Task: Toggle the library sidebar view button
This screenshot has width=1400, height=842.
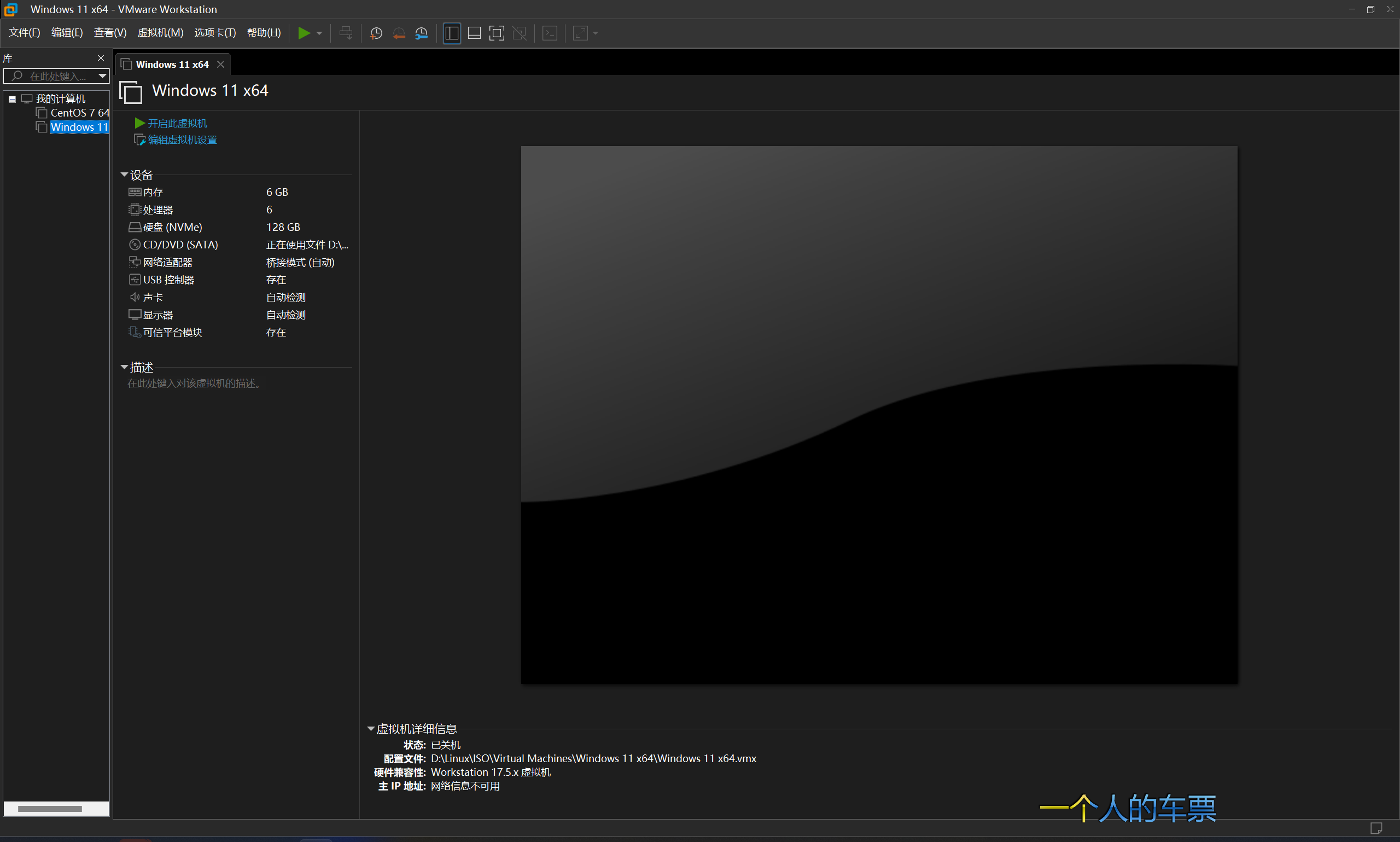Action: [x=452, y=33]
